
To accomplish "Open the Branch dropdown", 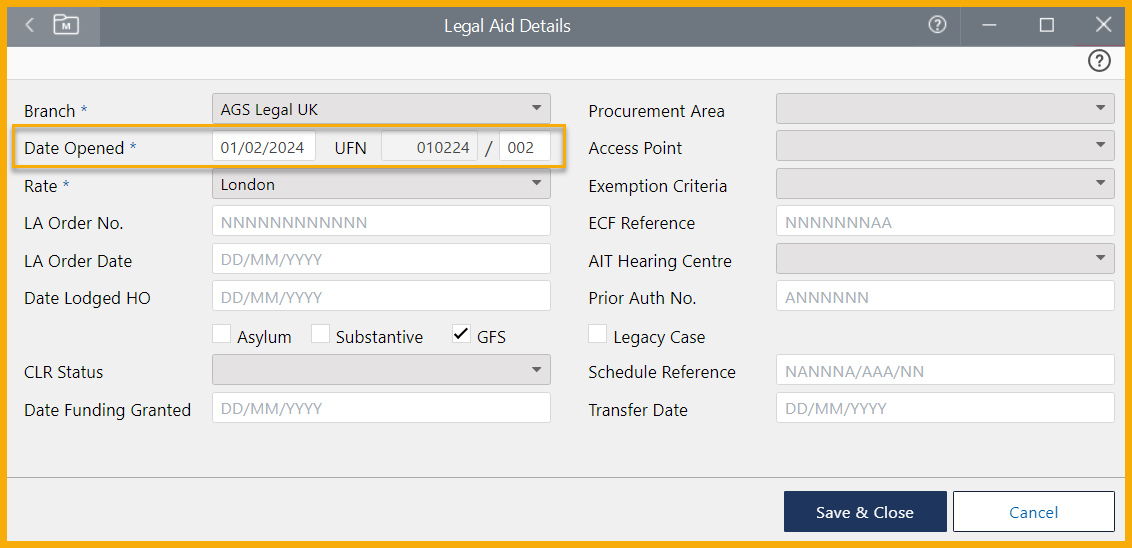I will click(381, 109).
